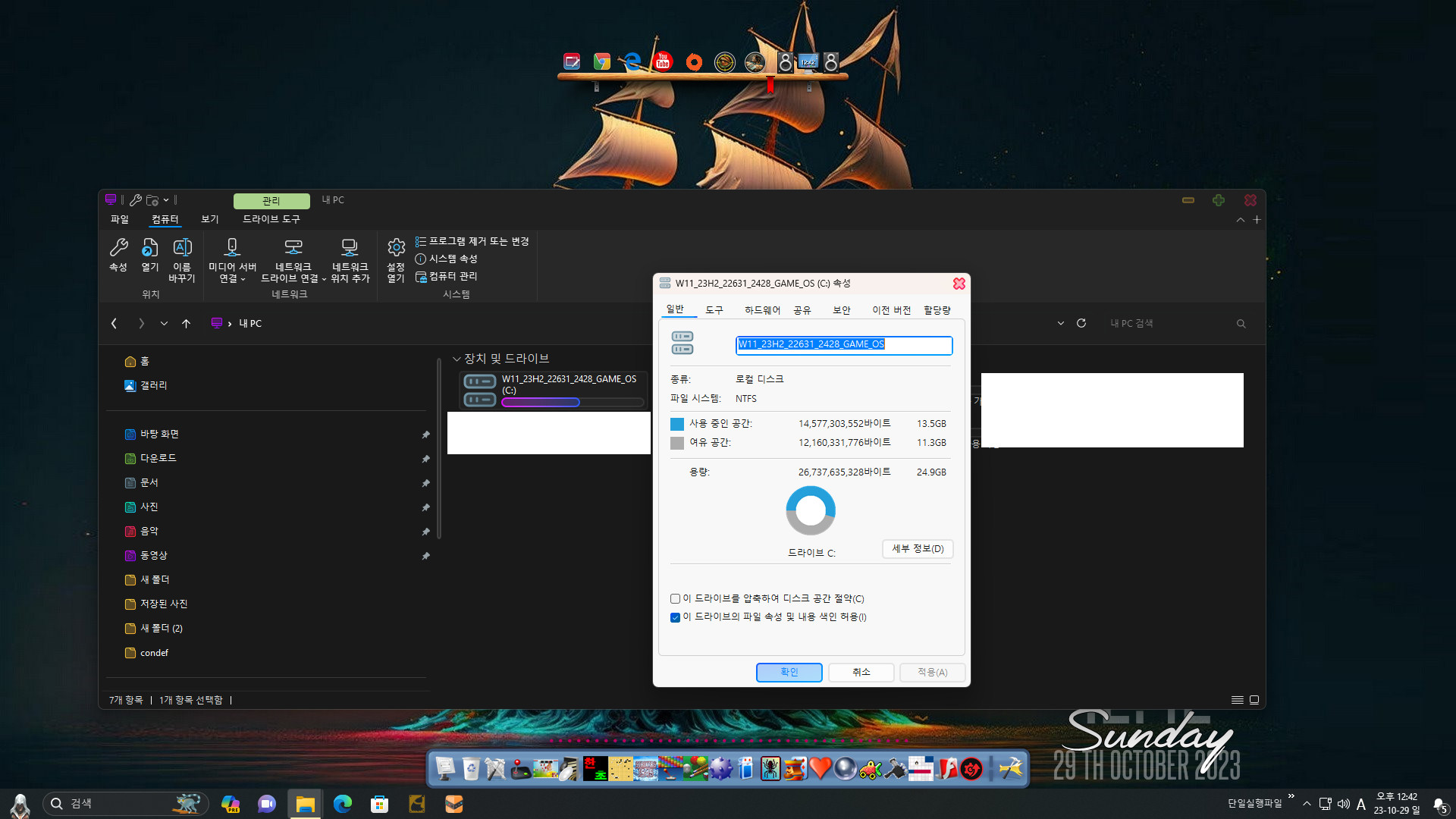Viewport: 1456px width, 819px height.
Task: Expand 네트워크 드라이브 연결 dropdown arrow
Action: click(324, 279)
